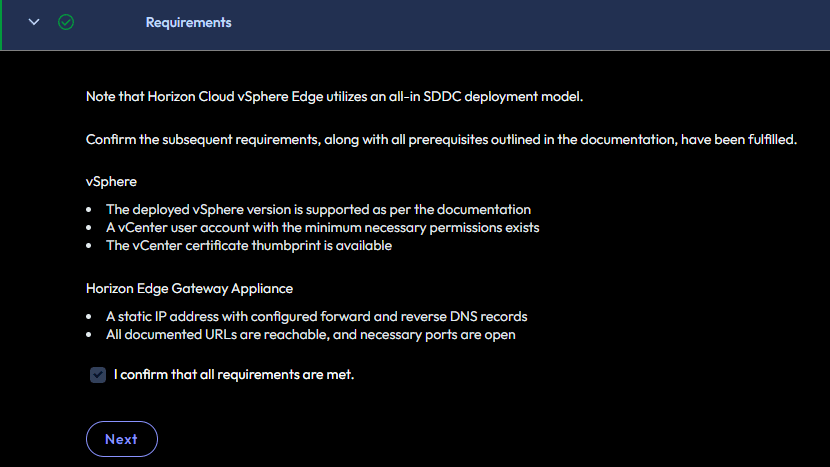
Task: Select the documented URLs reachable line
Action: click(x=310, y=334)
